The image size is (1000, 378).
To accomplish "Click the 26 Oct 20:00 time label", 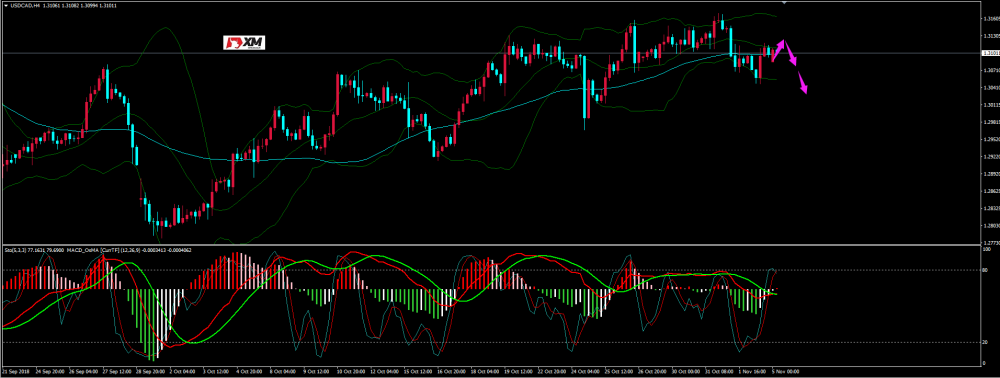I will pyautogui.click(x=652, y=372).
